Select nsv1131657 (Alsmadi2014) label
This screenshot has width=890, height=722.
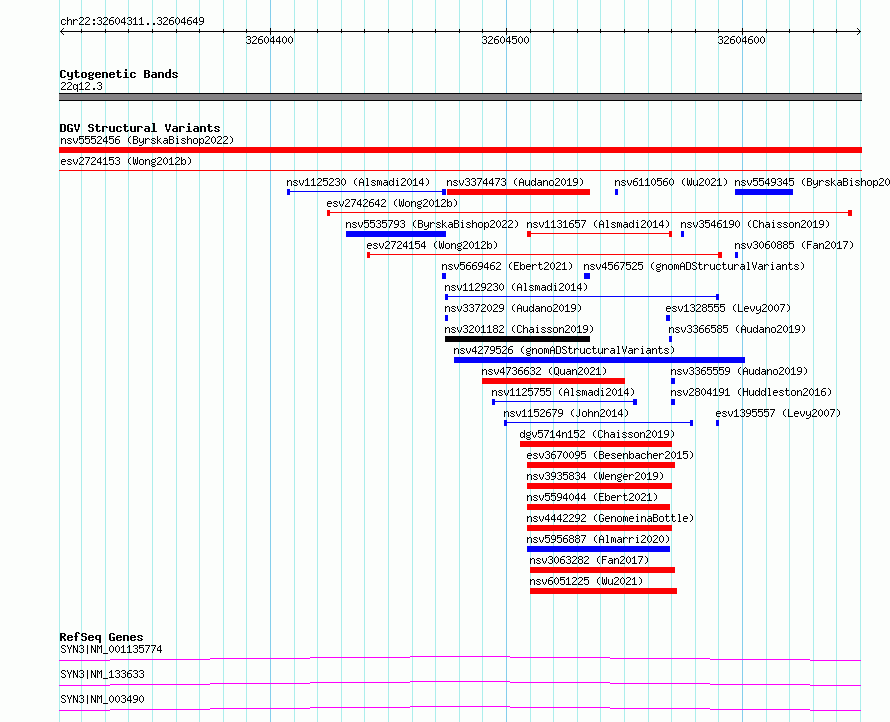coord(598,224)
